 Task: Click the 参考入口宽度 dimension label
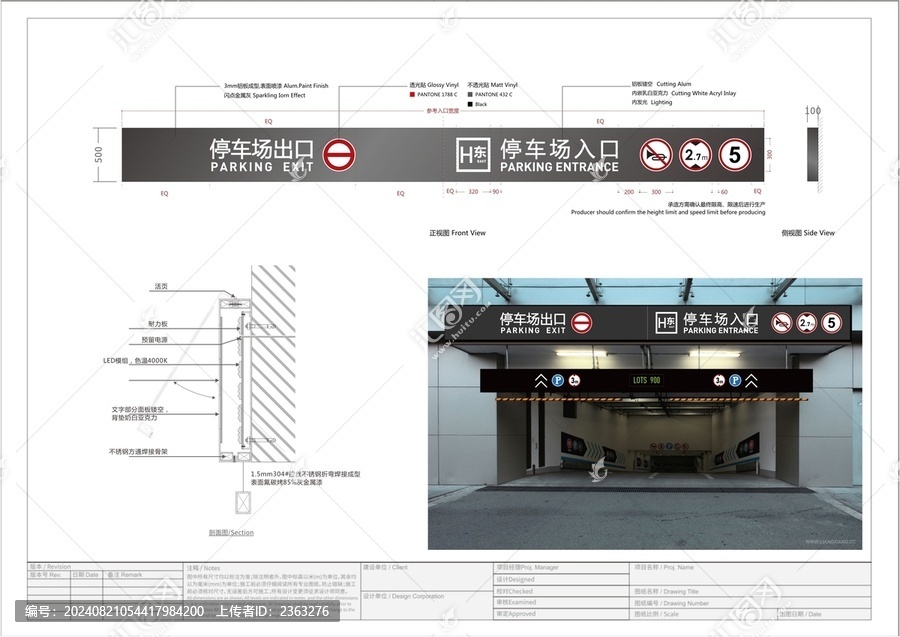[443, 111]
